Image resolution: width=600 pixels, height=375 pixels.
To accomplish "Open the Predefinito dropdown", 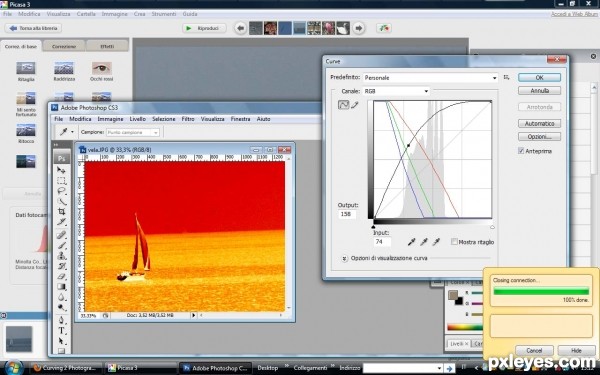I will point(430,78).
